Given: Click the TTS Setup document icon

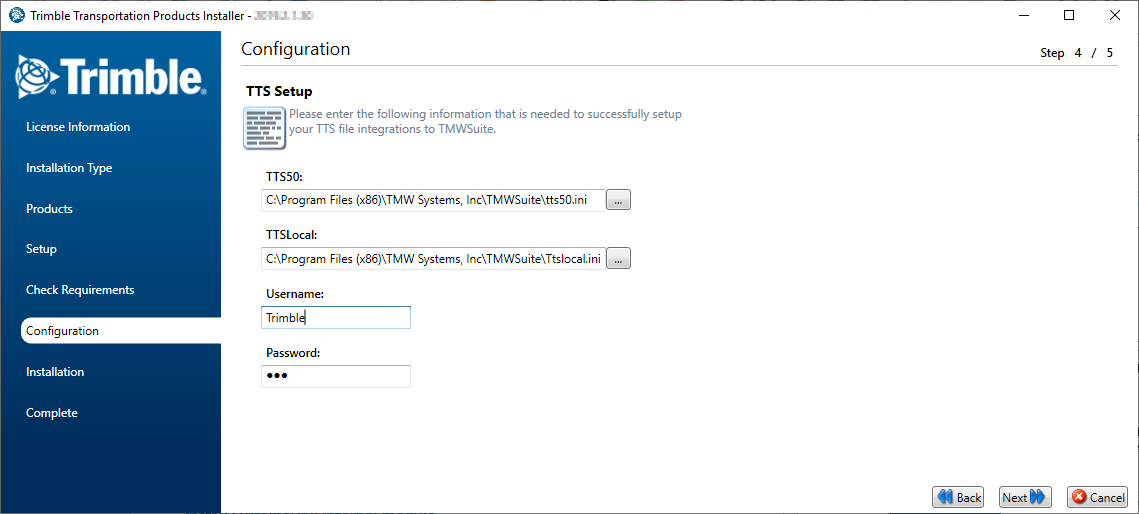Looking at the screenshot, I should (264, 128).
